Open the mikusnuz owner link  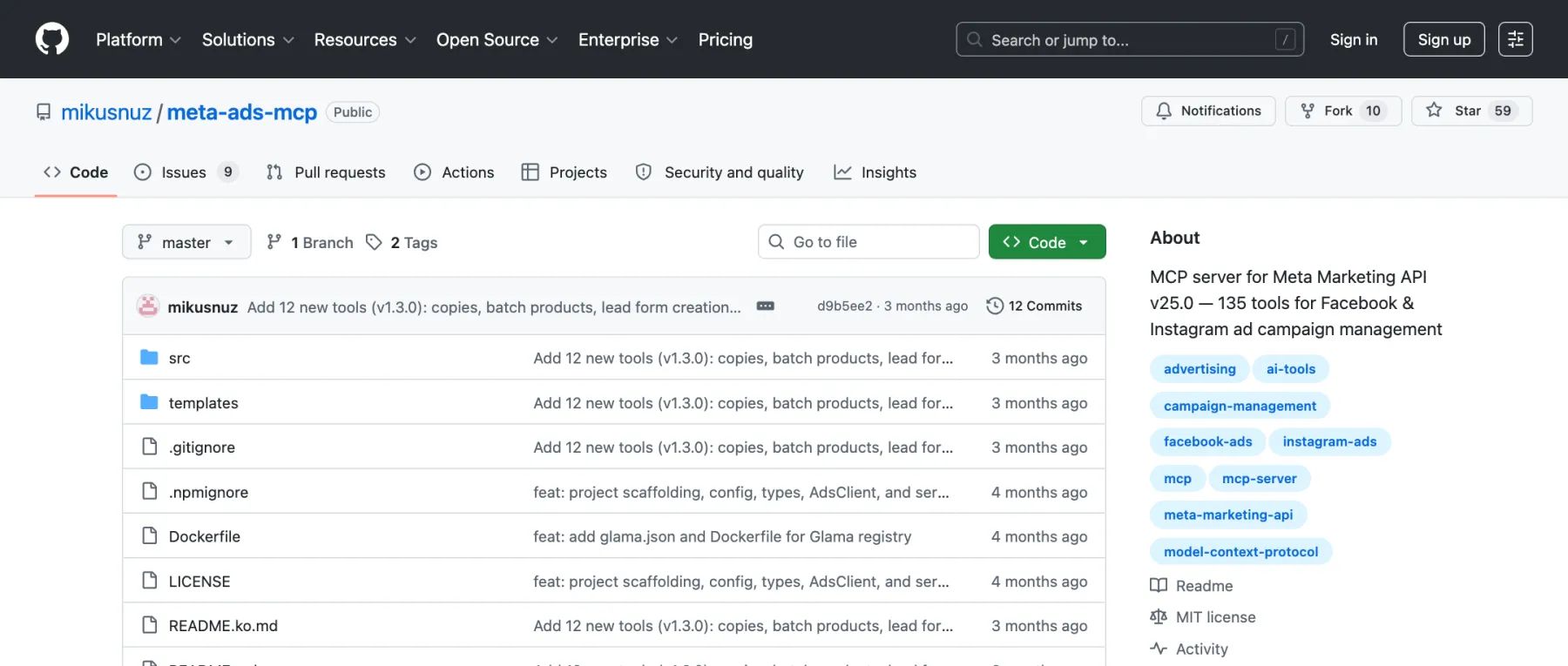[x=106, y=112]
